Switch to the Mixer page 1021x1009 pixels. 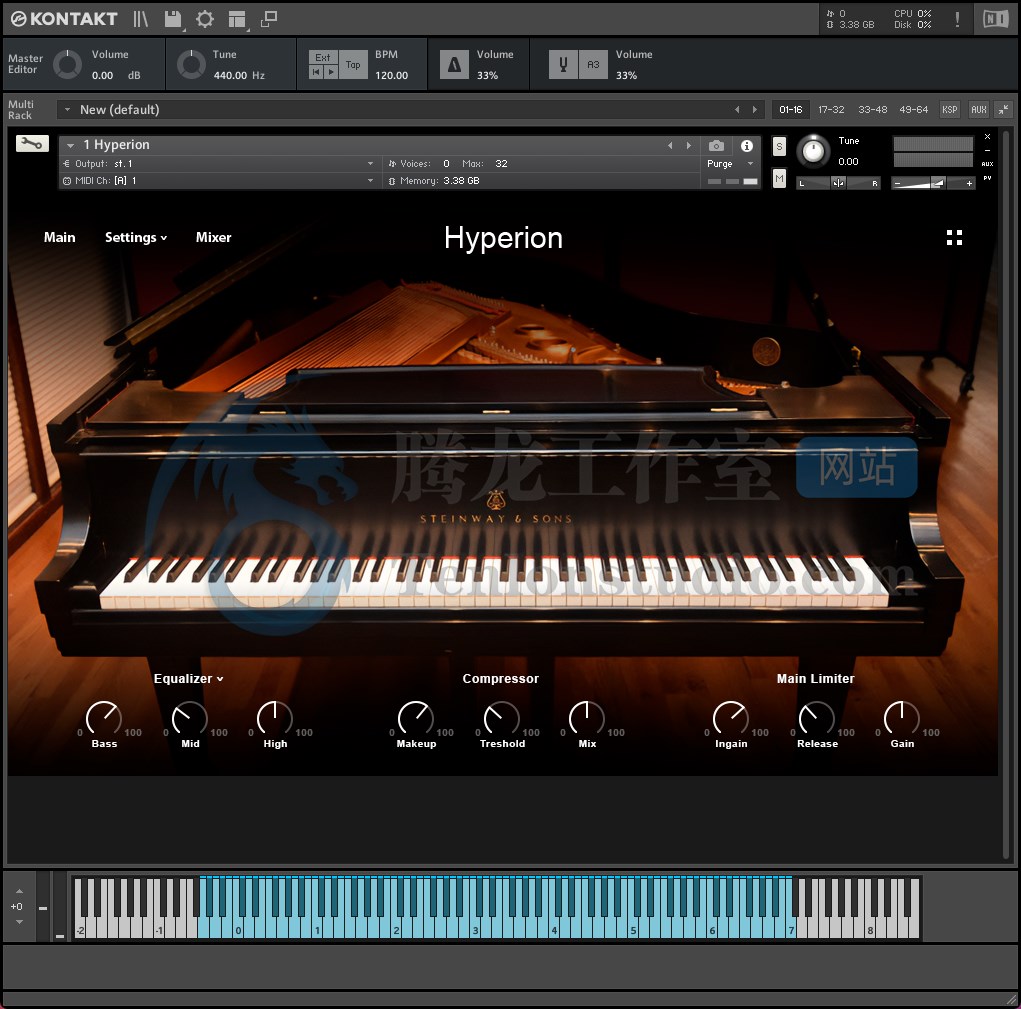pyautogui.click(x=214, y=238)
